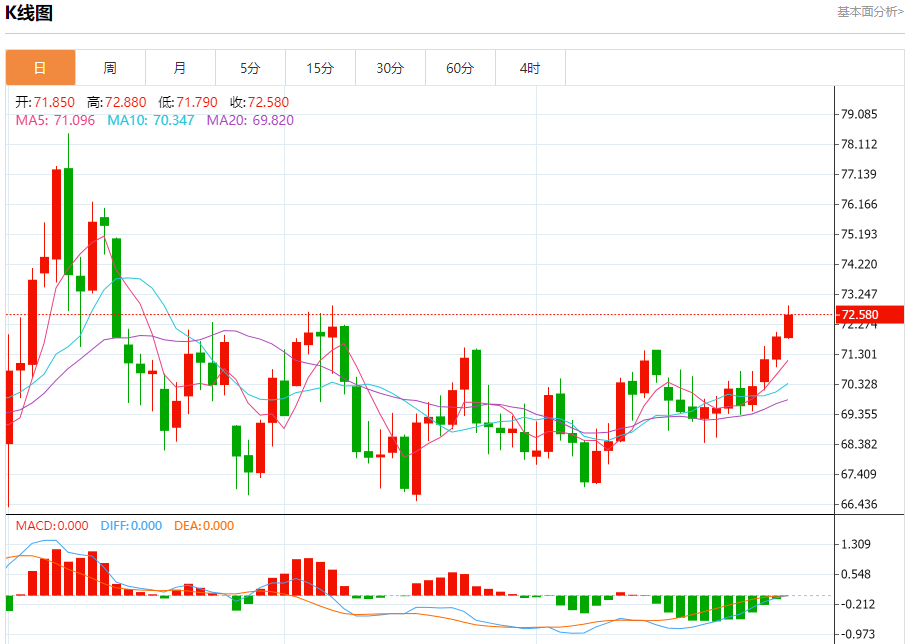Click the 74.220 price axis label
Viewport: 909px width, 644px height.
point(859,264)
